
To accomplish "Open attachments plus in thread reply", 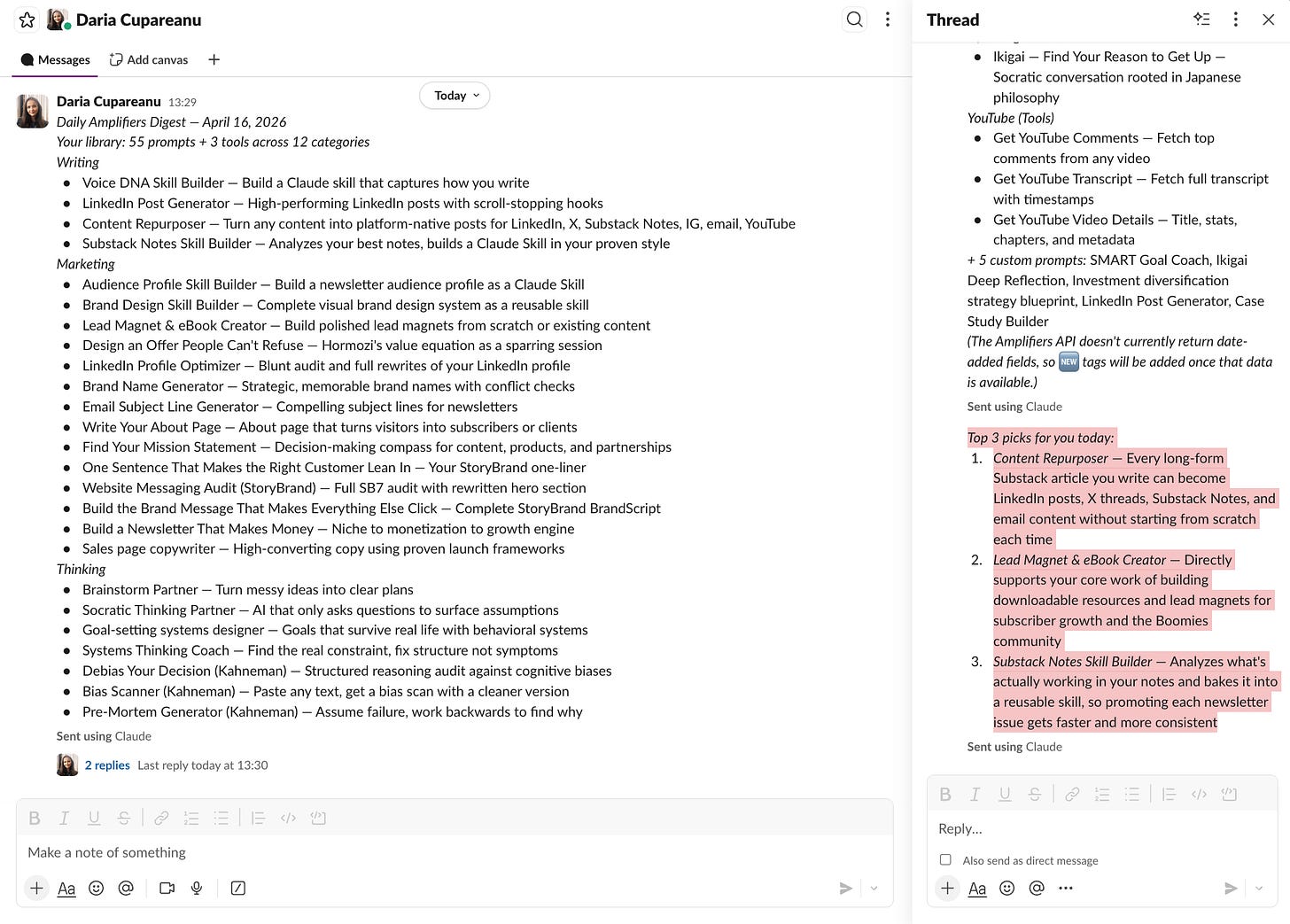I will (947, 888).
